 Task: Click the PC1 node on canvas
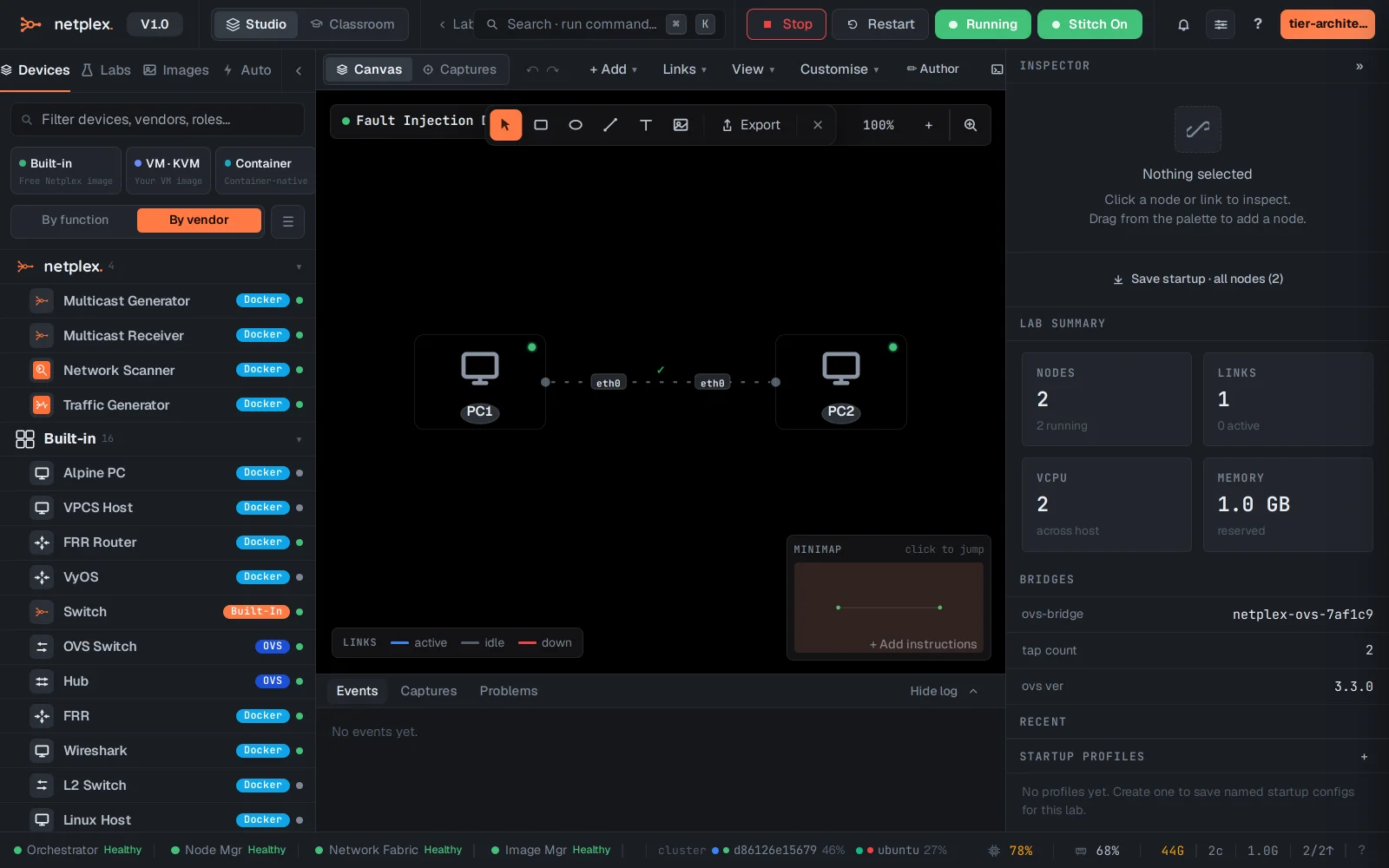480,382
